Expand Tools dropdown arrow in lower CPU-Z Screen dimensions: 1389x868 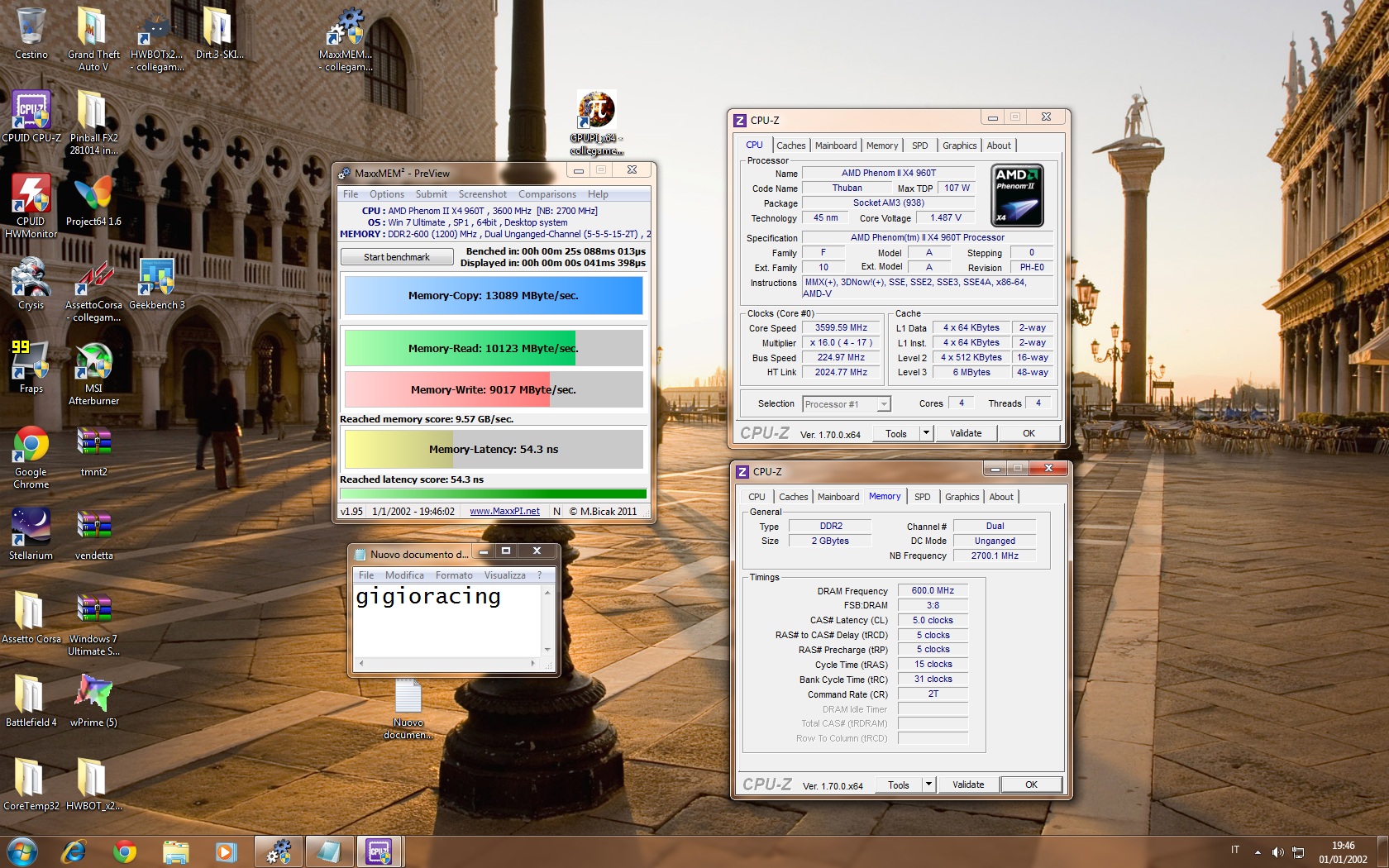(928, 785)
